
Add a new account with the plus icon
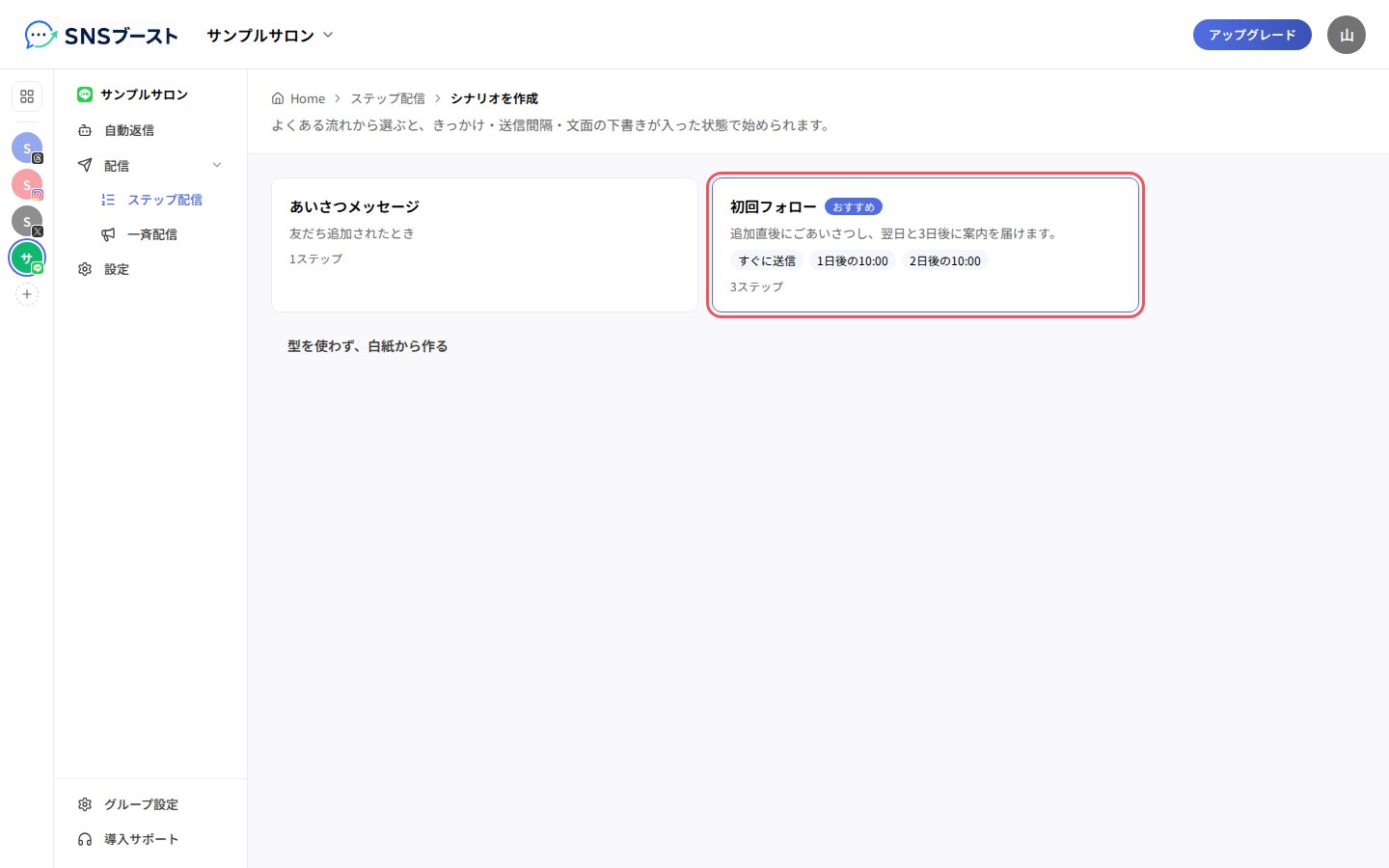pyautogui.click(x=27, y=294)
